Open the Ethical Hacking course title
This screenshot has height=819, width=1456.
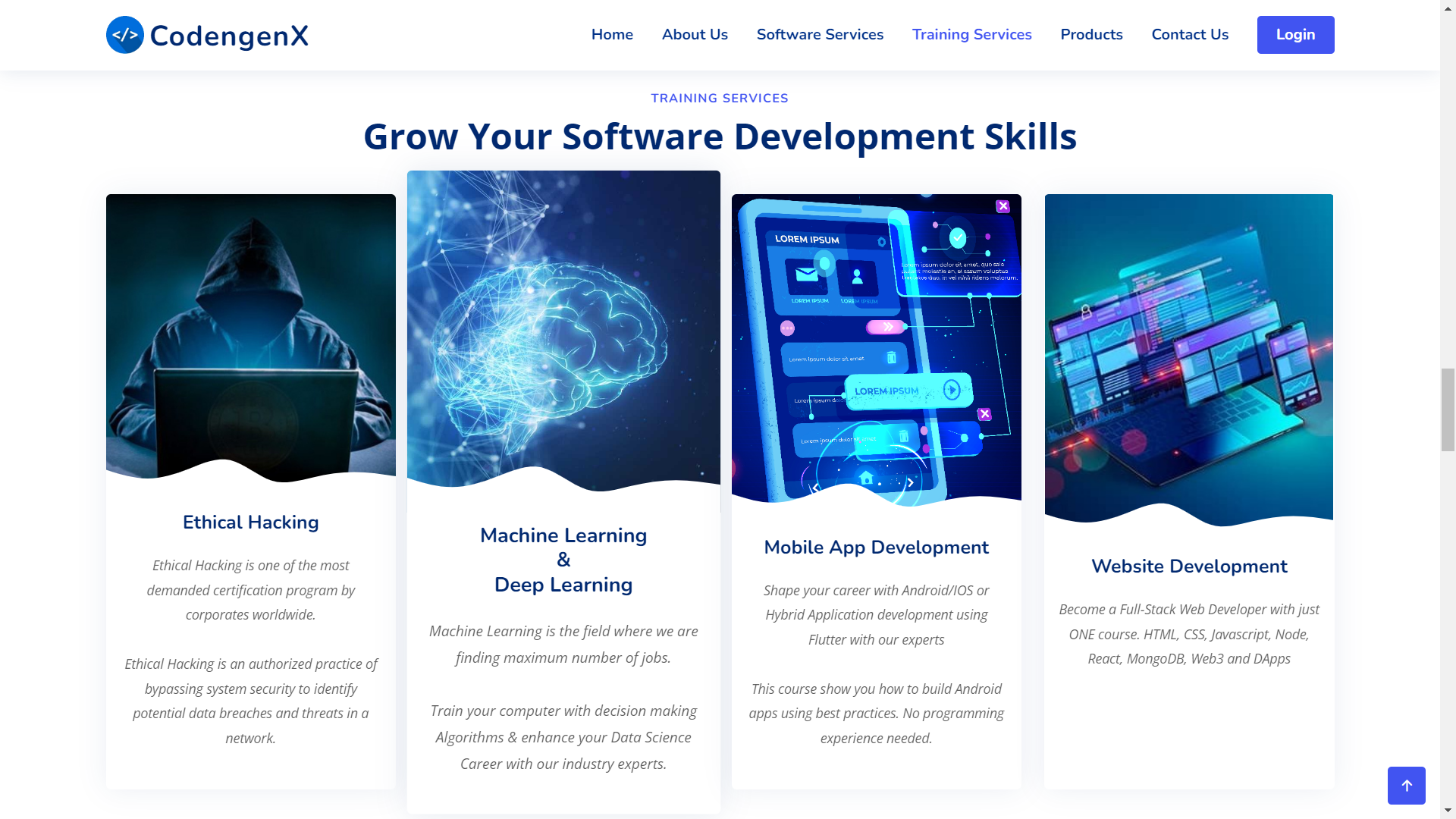(x=251, y=522)
